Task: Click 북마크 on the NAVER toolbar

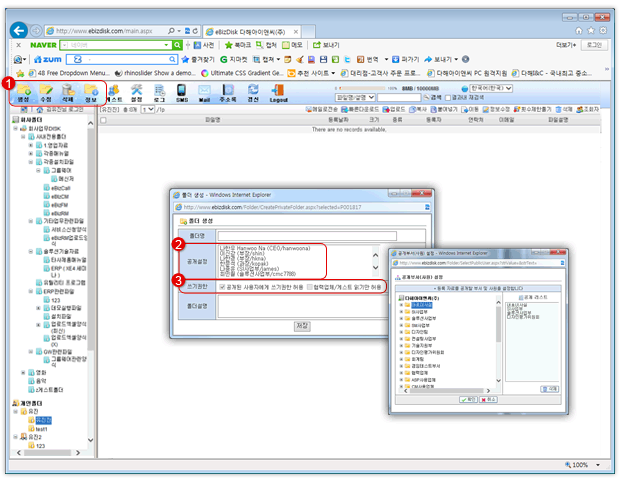Action: pyautogui.click(x=238, y=45)
